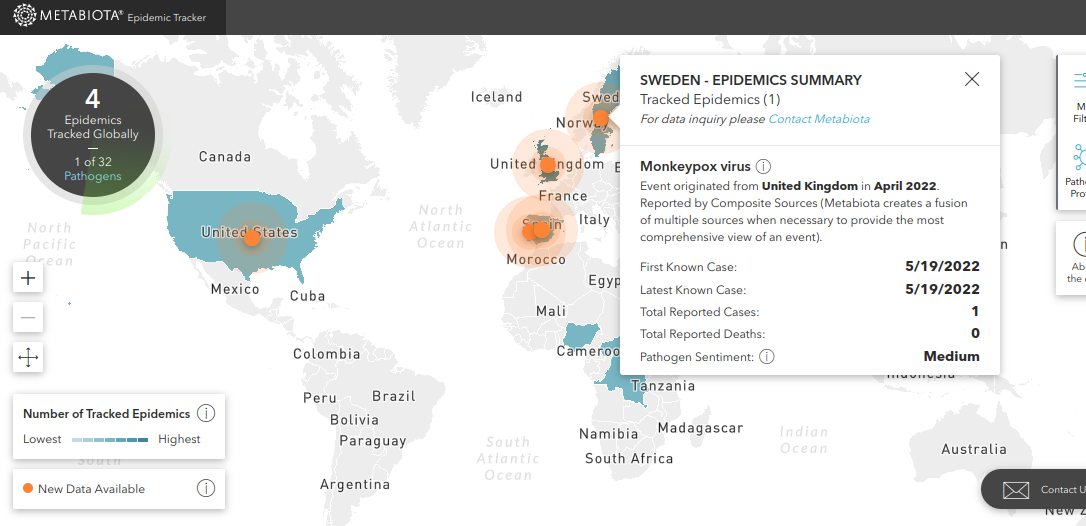
Task: Click the Iceland map label
Action: (x=497, y=97)
